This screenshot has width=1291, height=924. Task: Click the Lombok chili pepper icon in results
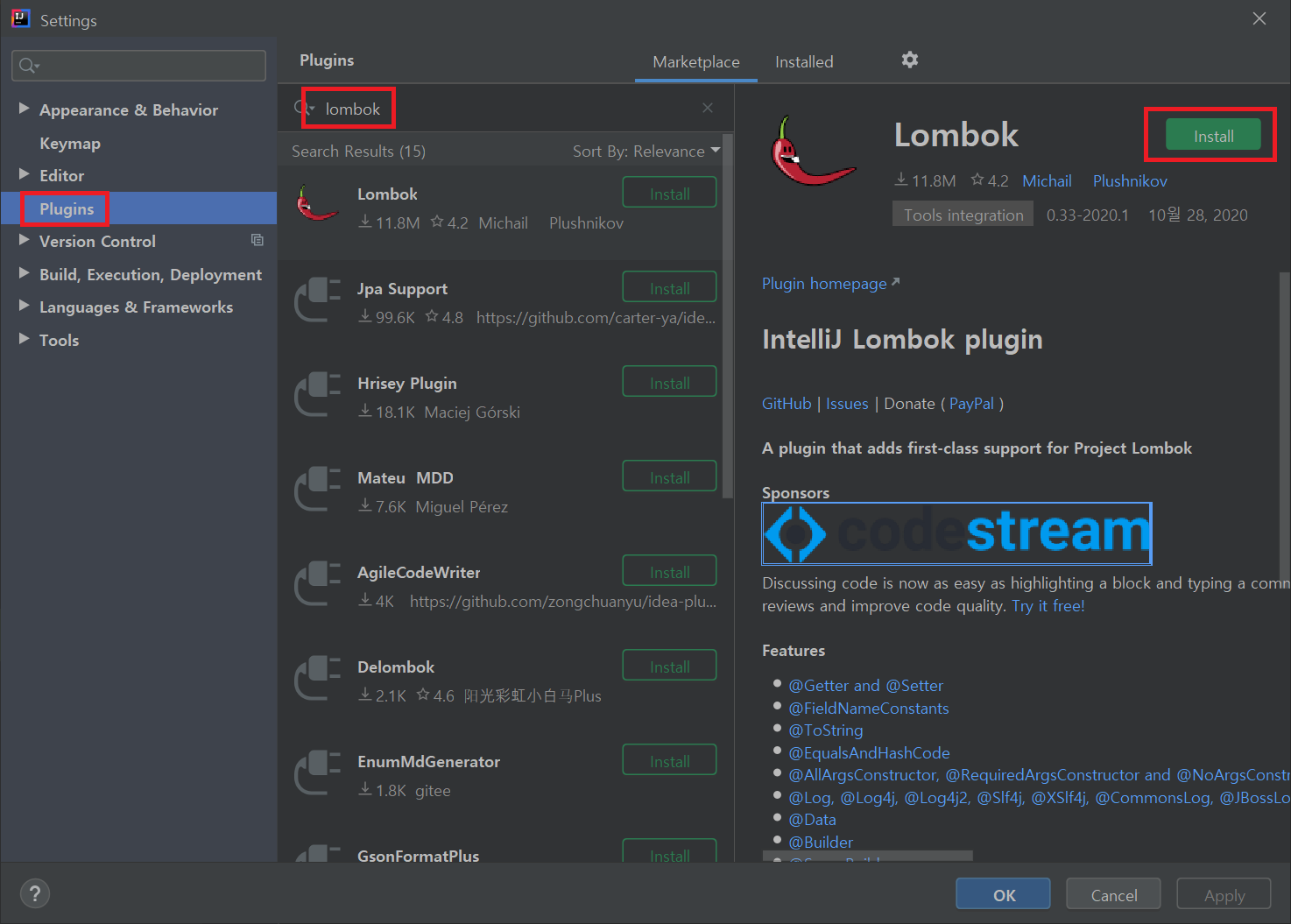(317, 203)
